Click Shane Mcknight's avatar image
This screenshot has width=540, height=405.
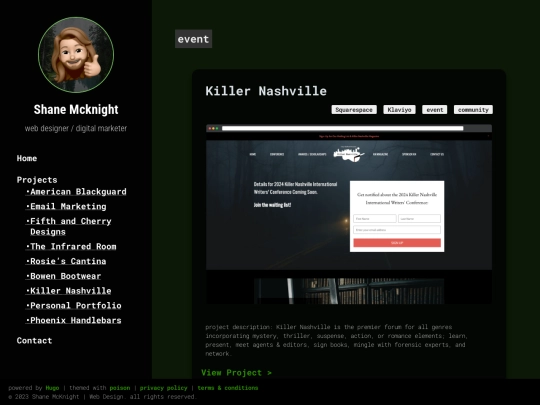76,55
